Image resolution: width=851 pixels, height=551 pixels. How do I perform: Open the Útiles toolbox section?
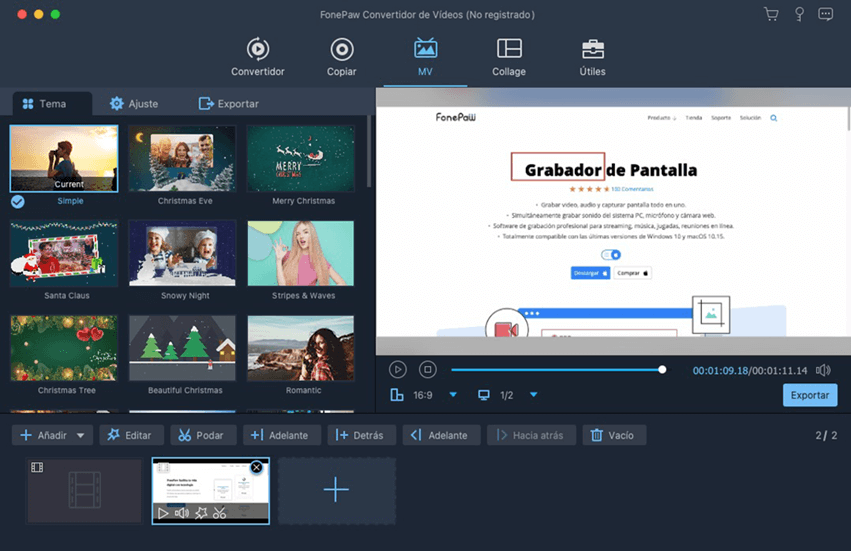pos(593,57)
